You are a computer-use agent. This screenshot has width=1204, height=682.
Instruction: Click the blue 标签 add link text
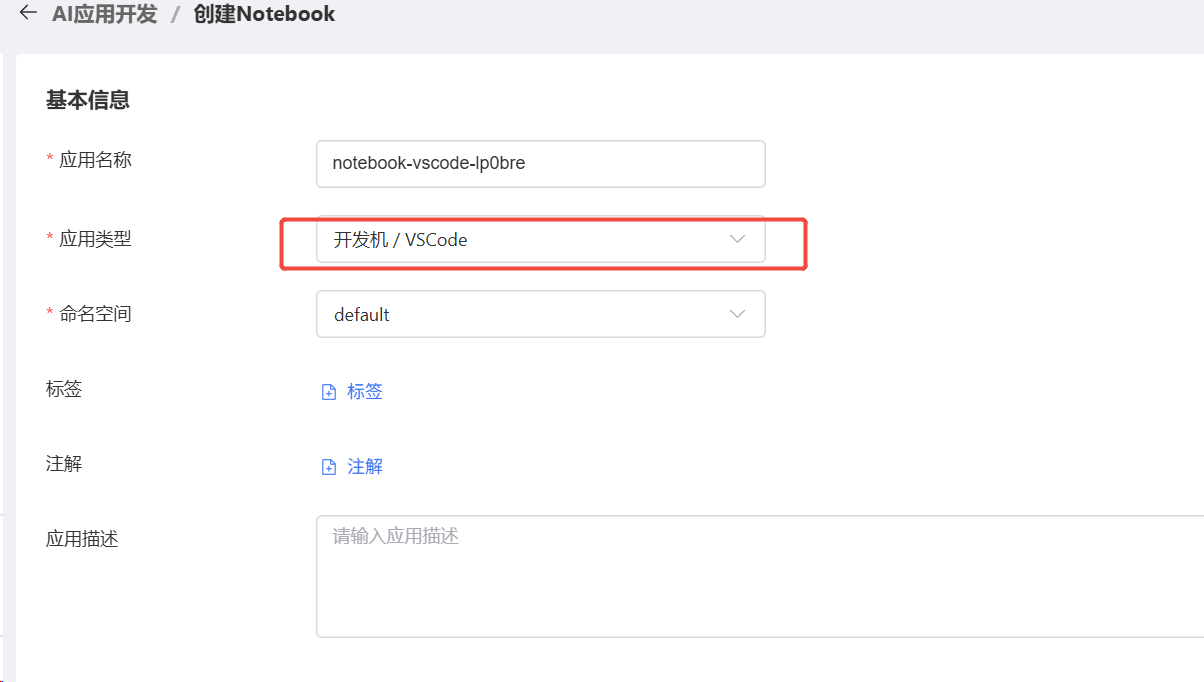[365, 392]
